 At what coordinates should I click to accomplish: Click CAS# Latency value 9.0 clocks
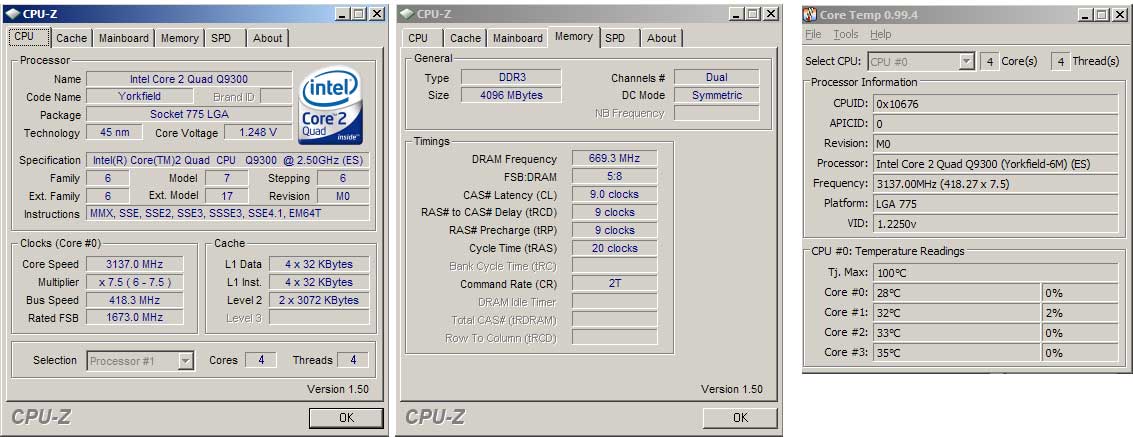614,194
